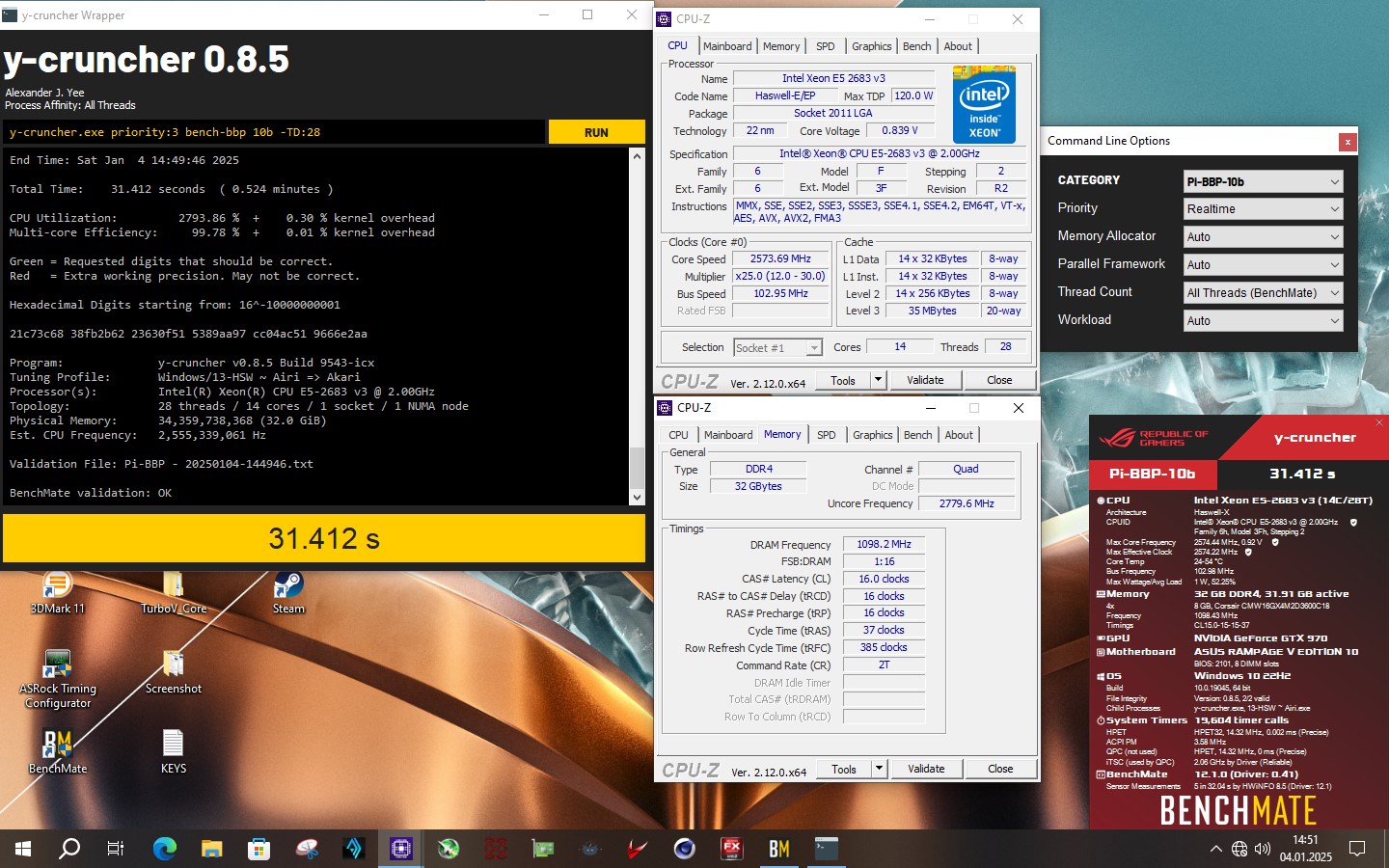Viewport: 1389px width, 868px height.
Task: Click the yellow 31.412 s result bar
Action: (x=324, y=538)
